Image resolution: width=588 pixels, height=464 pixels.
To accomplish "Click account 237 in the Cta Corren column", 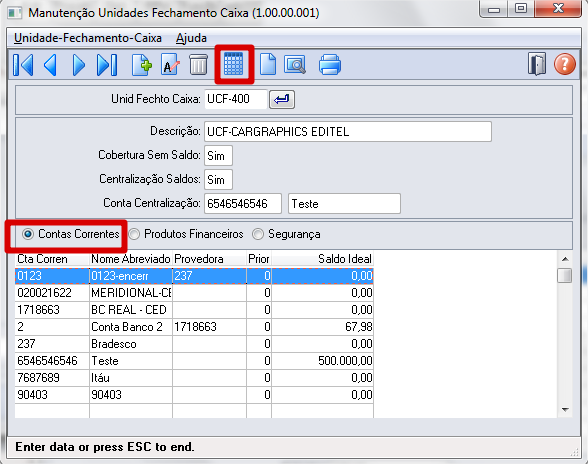I will coord(52,344).
